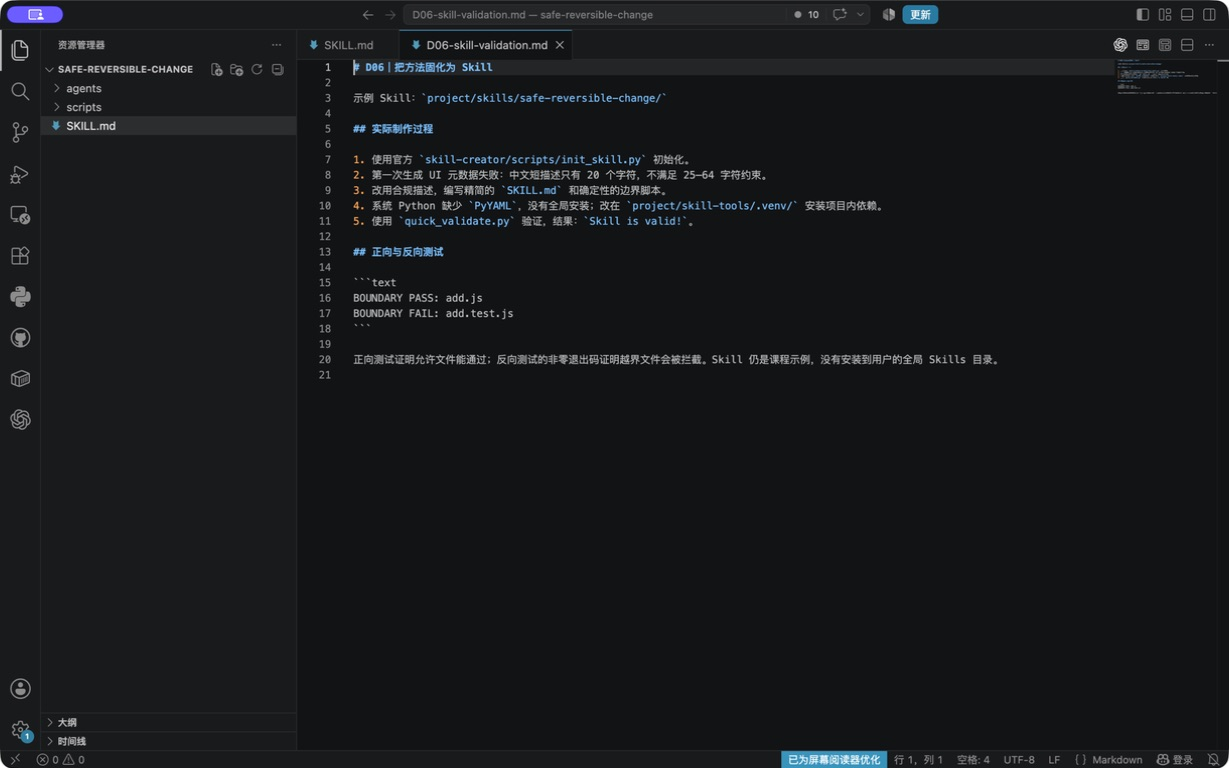Open the notifications bell in status bar
This screenshot has width=1229, height=768.
1213,760
